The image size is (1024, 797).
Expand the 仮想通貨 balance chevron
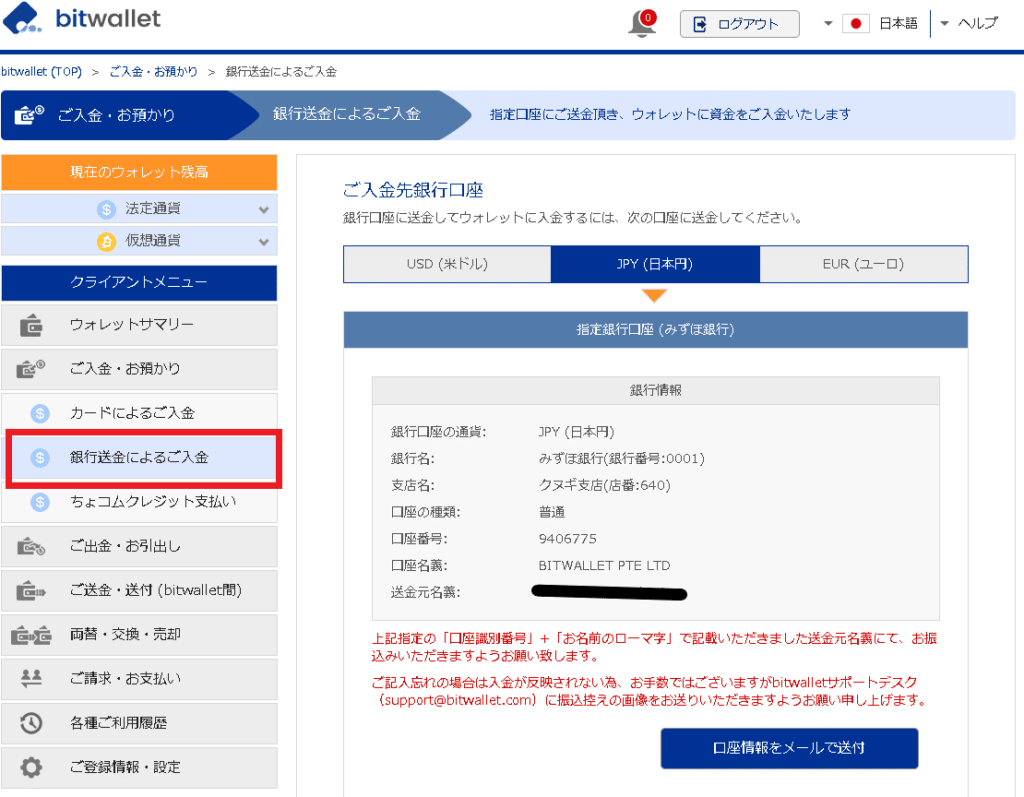pyautogui.click(x=263, y=242)
